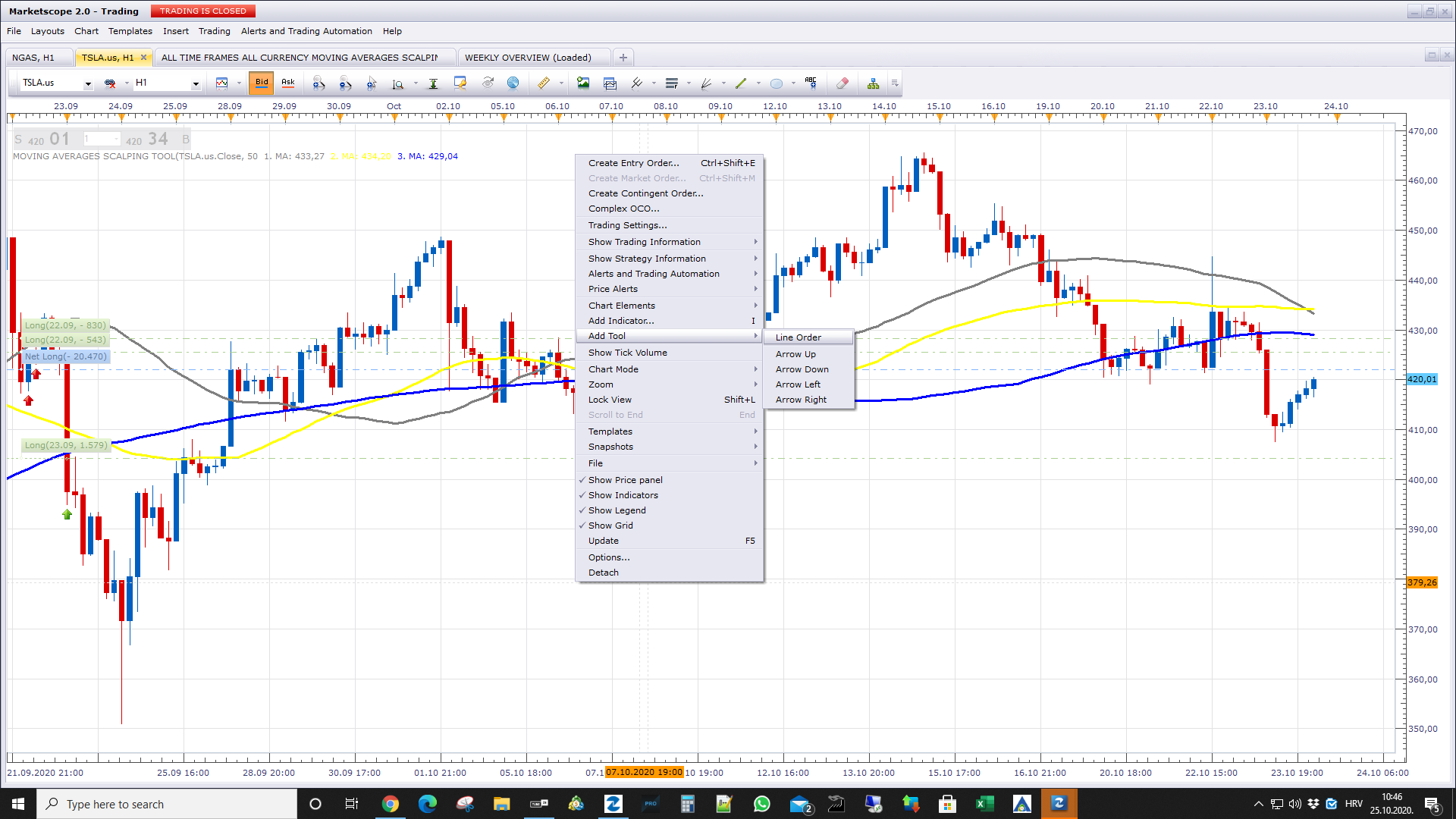Screen dimensions: 1456x819
Task: Choose Line Order from the Add Tool submenu
Action: 809,337
